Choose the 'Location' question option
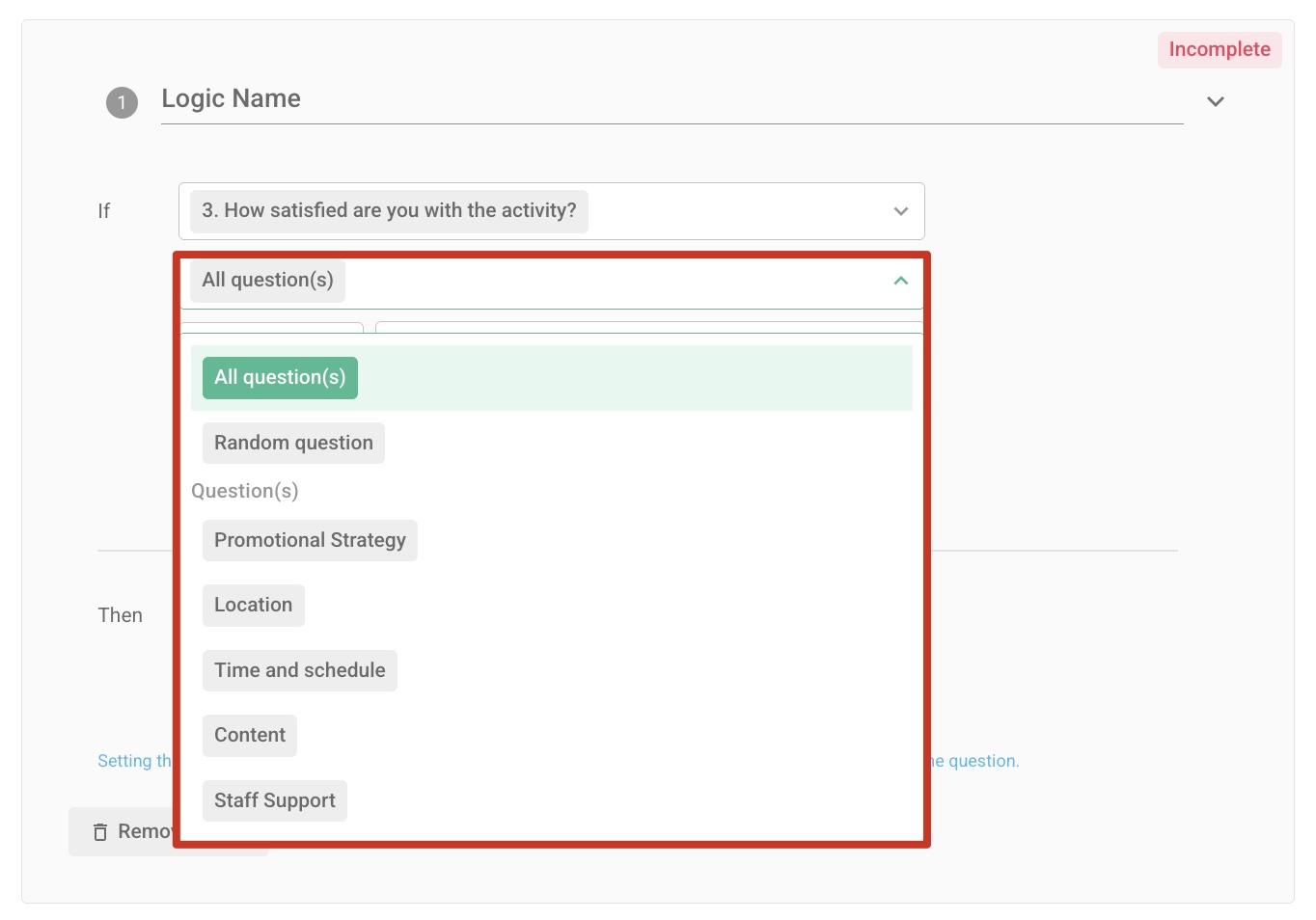1316x920 pixels. [253, 605]
